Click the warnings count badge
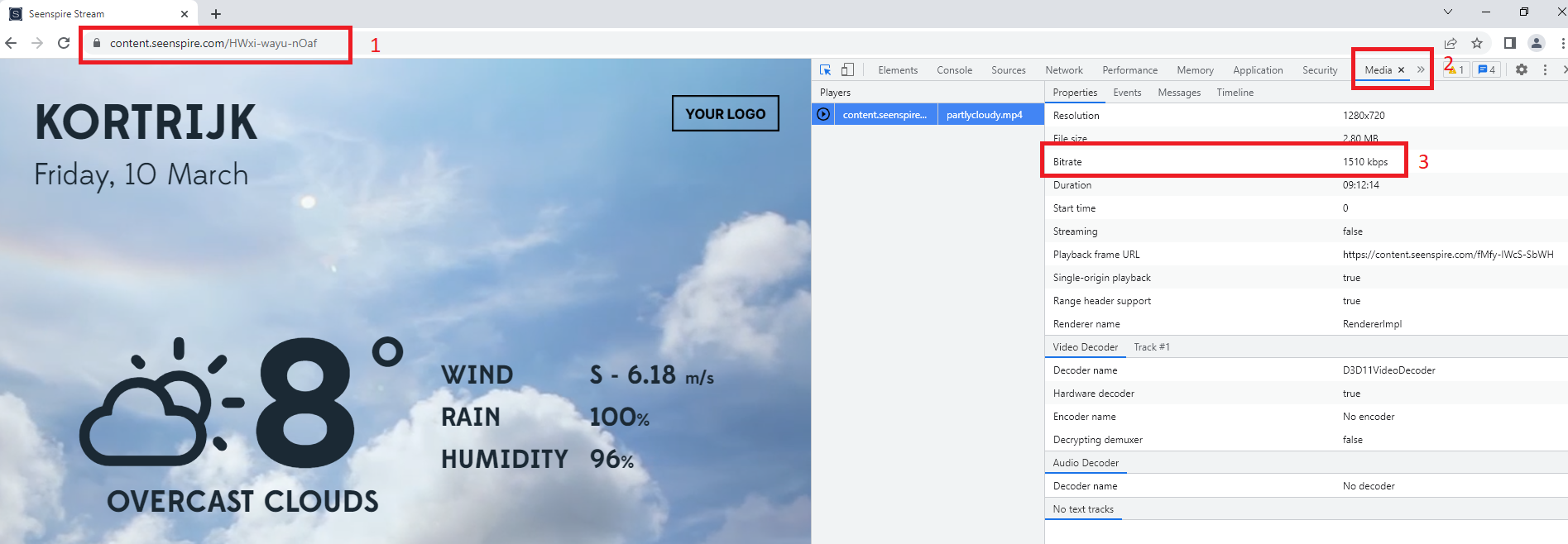 [1456, 70]
